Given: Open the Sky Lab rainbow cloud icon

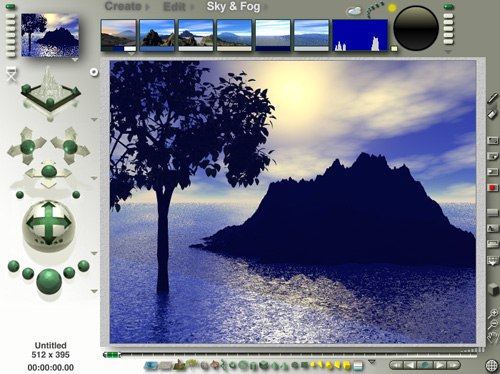Looking at the screenshot, I should pyautogui.click(x=354, y=11).
